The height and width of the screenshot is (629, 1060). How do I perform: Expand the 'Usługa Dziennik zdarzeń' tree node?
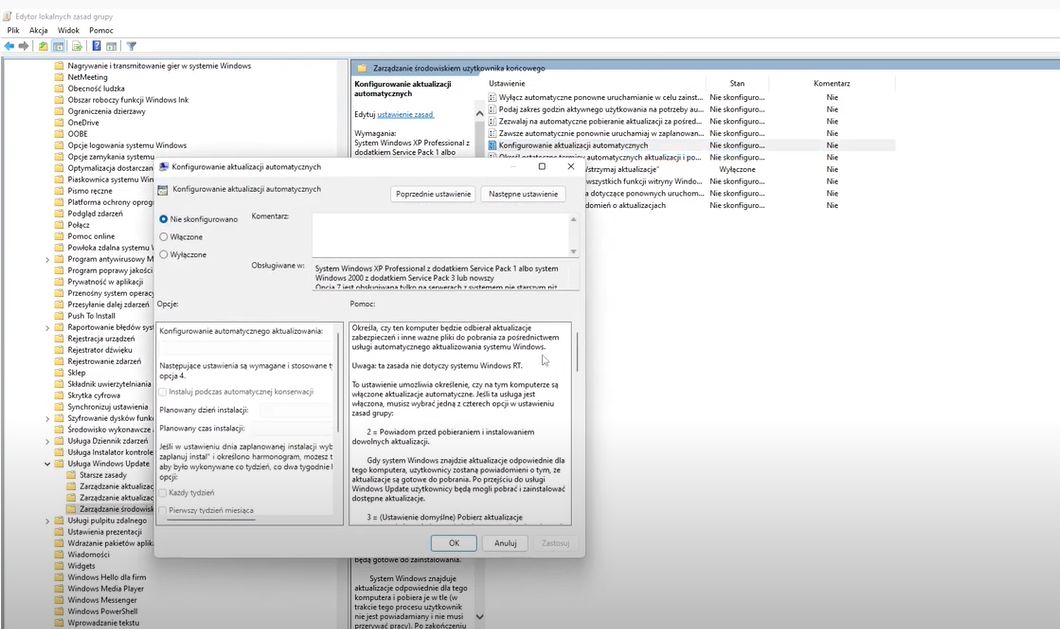(47, 441)
